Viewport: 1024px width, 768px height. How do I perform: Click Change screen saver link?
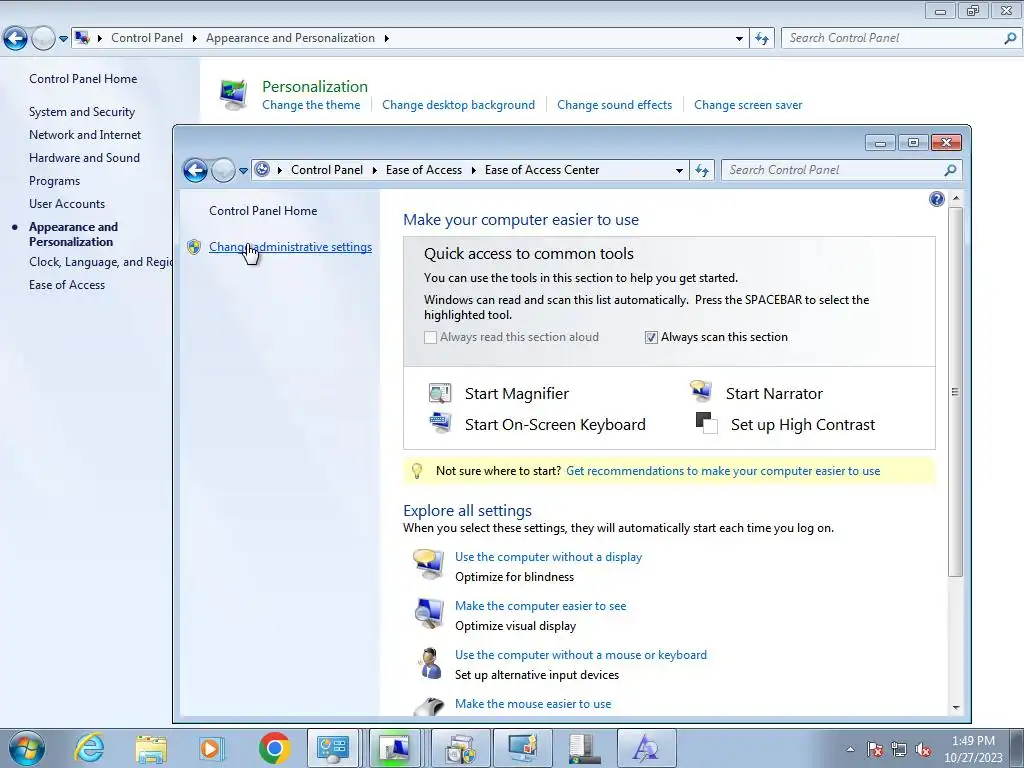pyautogui.click(x=748, y=105)
